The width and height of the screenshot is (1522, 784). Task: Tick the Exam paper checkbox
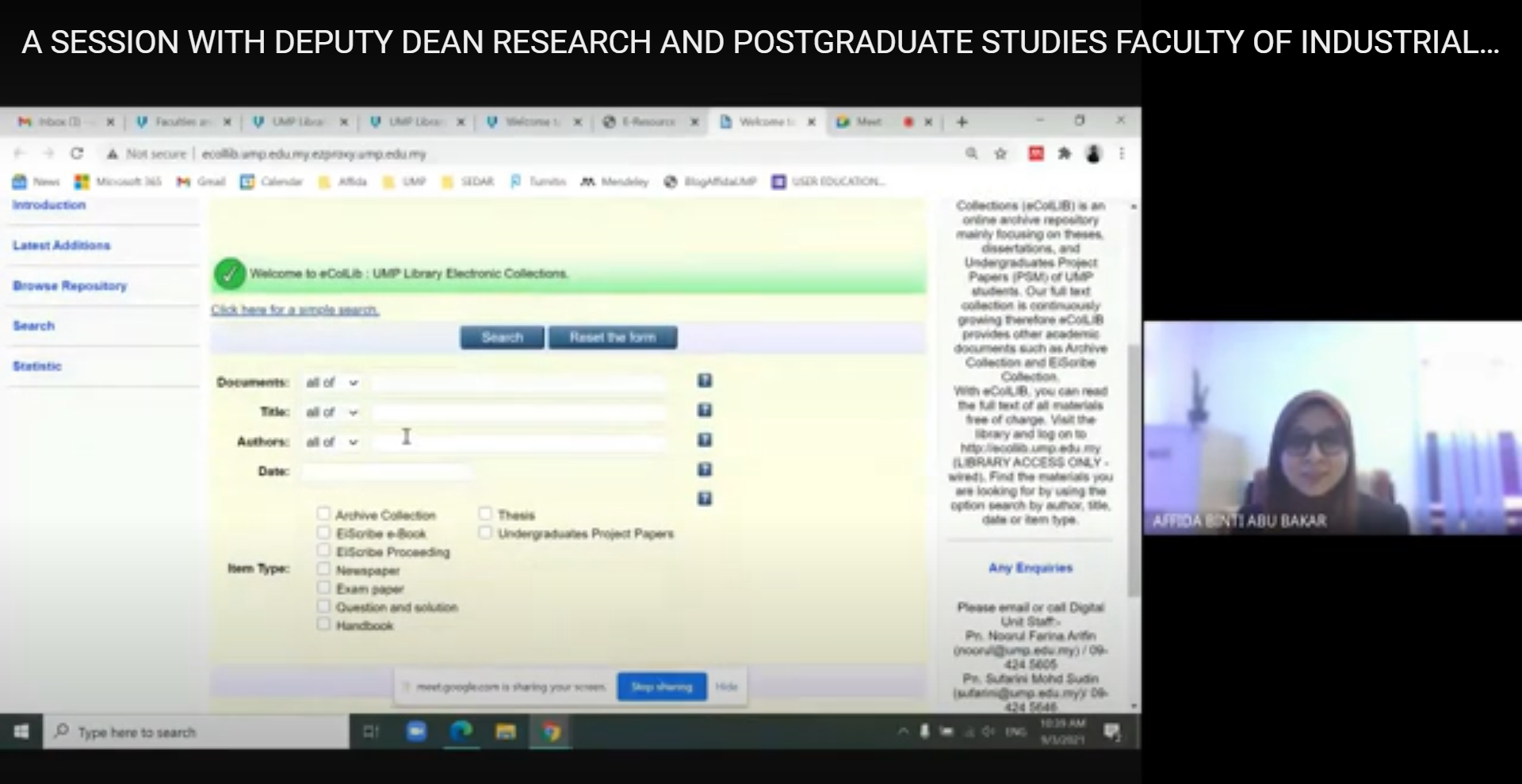[x=323, y=587]
